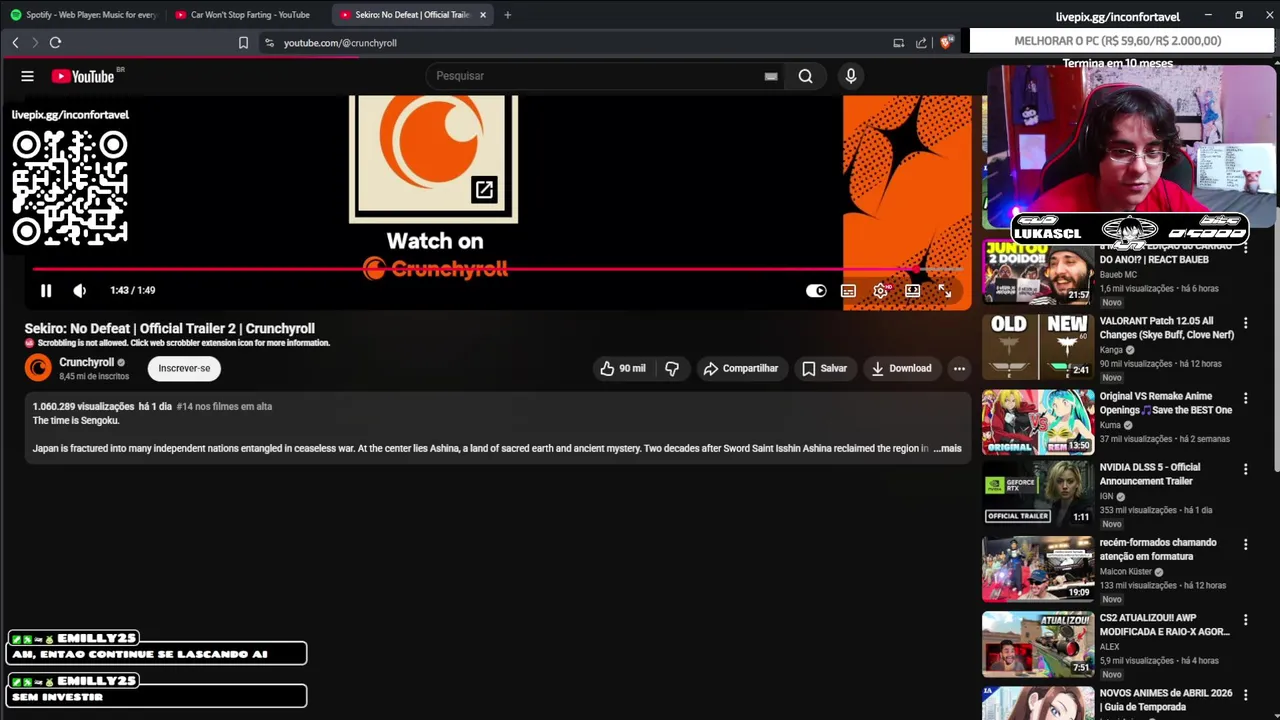This screenshot has width=1280, height=720.
Task: Switch player to theater mode
Action: (x=912, y=291)
